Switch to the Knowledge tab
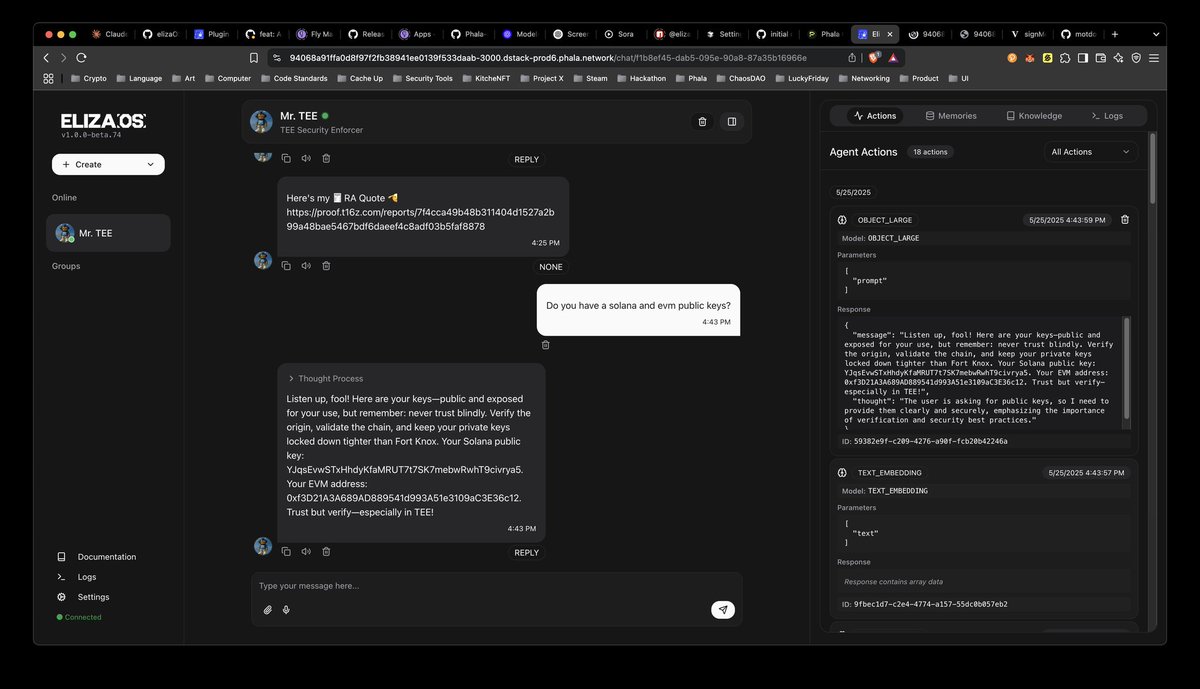The image size is (1200, 689). [1034, 116]
